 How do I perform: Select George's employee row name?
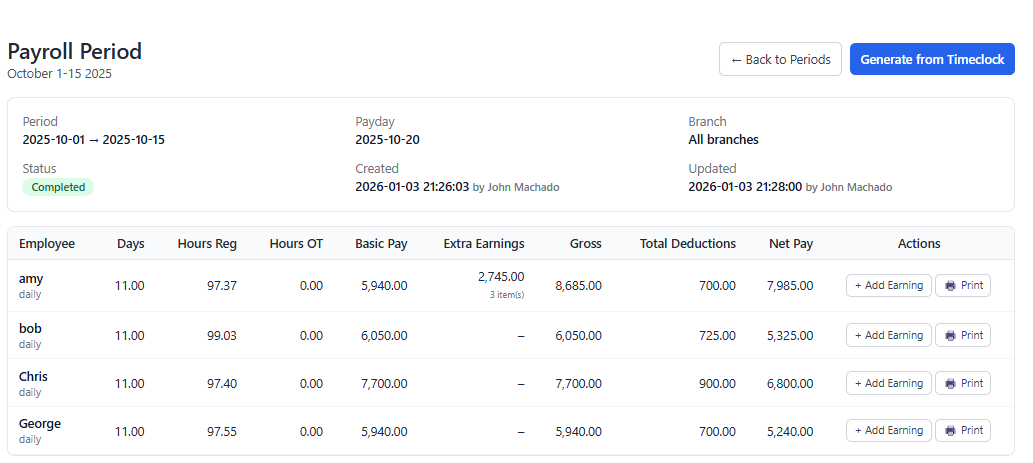(40, 423)
